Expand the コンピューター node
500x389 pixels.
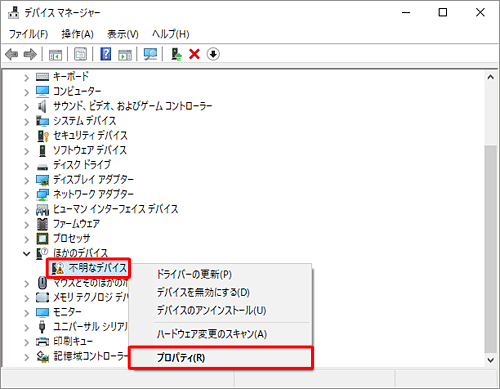27,92
